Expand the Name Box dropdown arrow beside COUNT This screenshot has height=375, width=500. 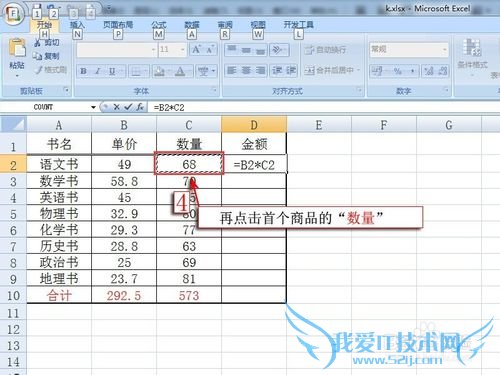[93, 107]
